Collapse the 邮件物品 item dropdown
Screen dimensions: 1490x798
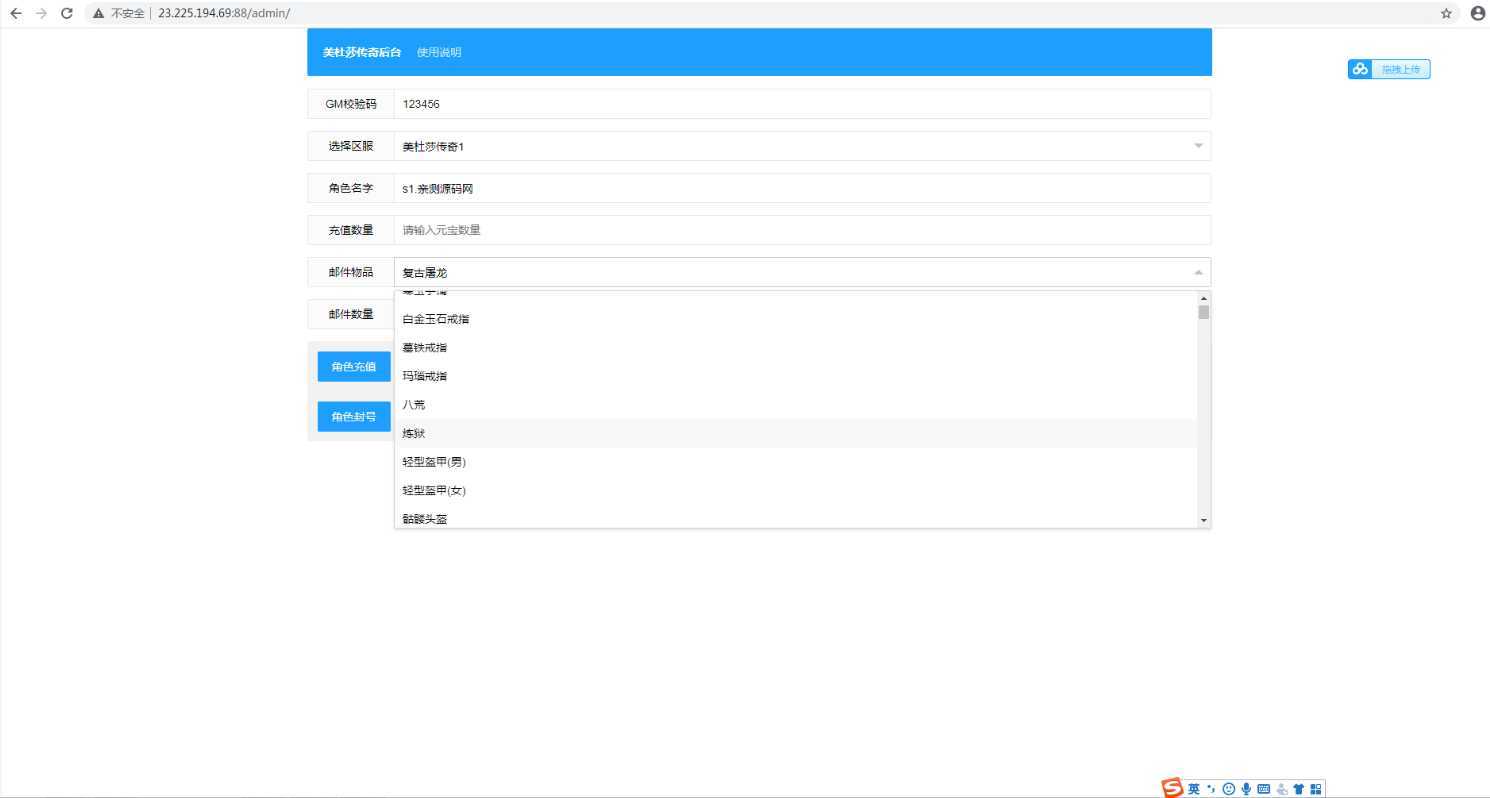[x=1198, y=272]
